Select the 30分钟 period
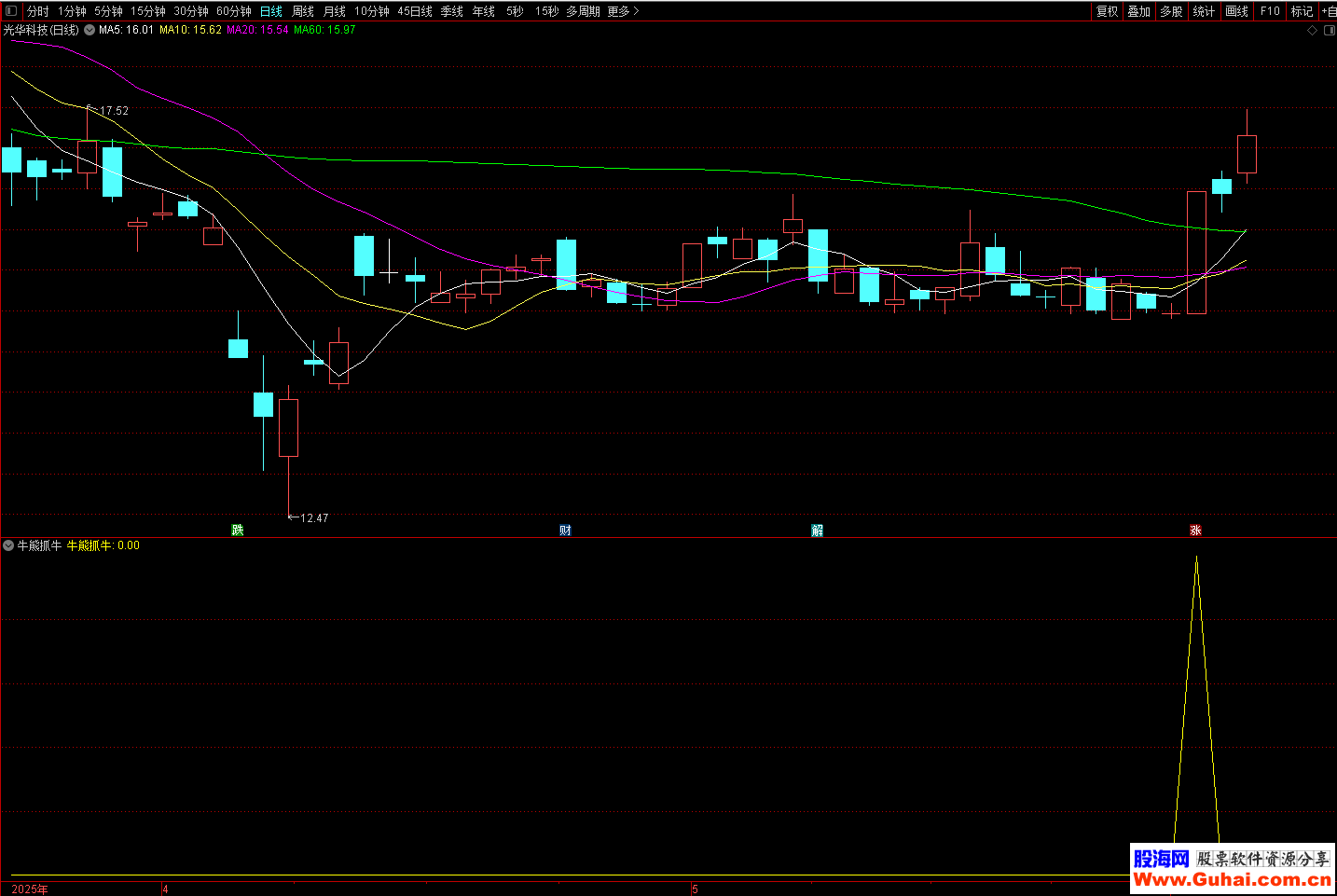The height and width of the screenshot is (896, 1337). tap(191, 11)
